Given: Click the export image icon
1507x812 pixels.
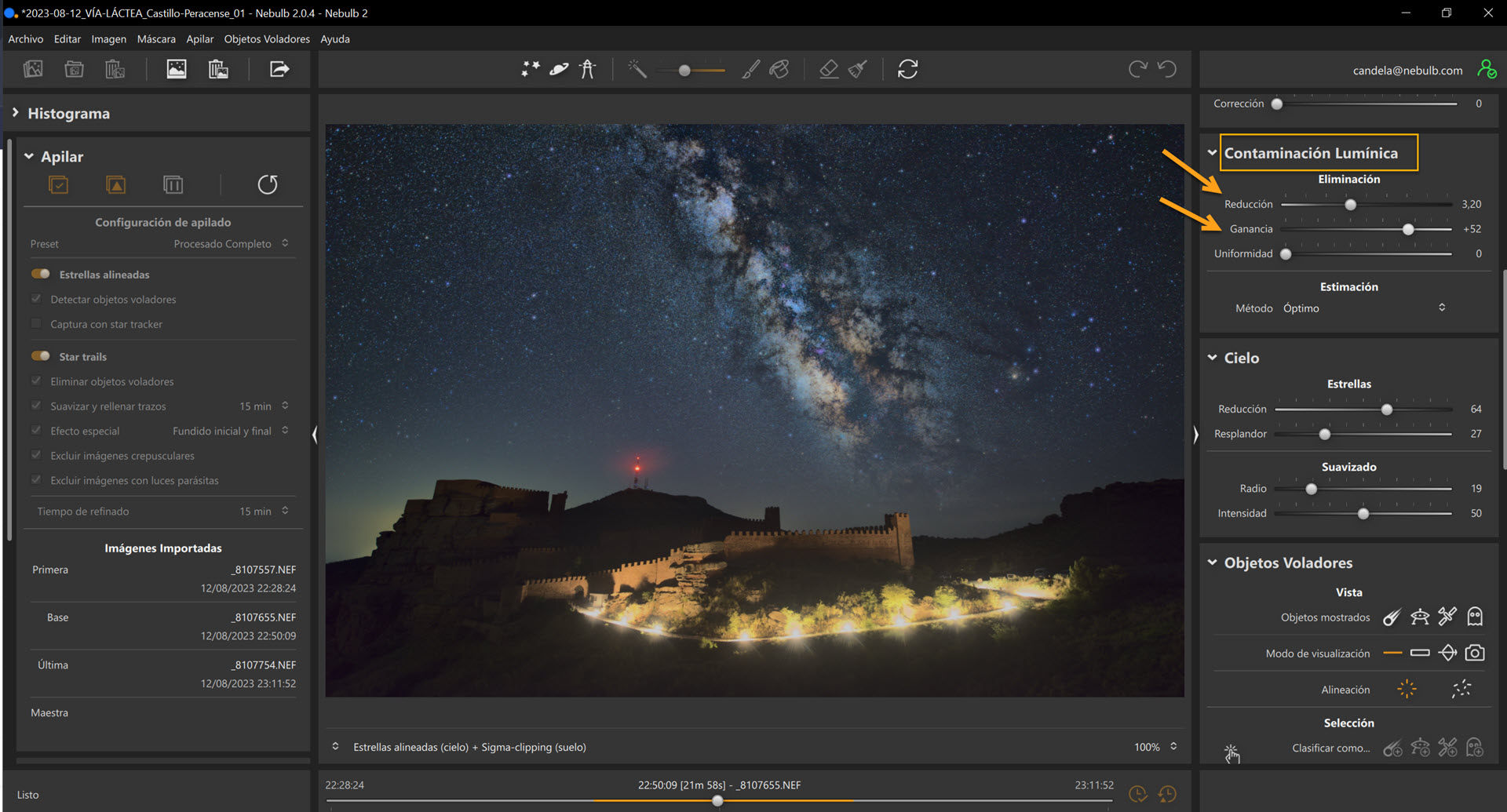Looking at the screenshot, I should (x=279, y=70).
